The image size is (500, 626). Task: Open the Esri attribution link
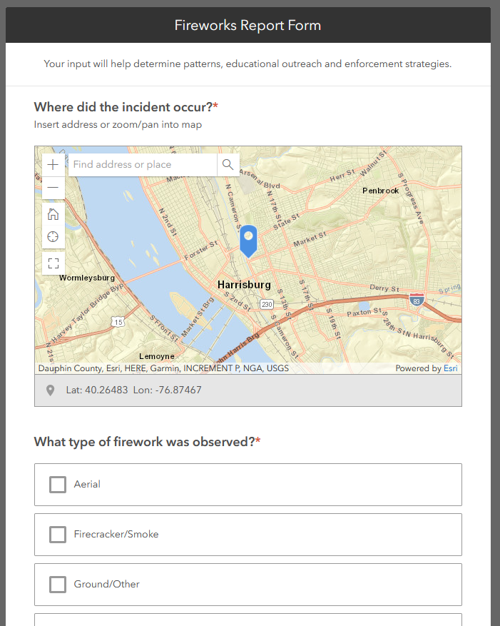pyautogui.click(x=450, y=368)
